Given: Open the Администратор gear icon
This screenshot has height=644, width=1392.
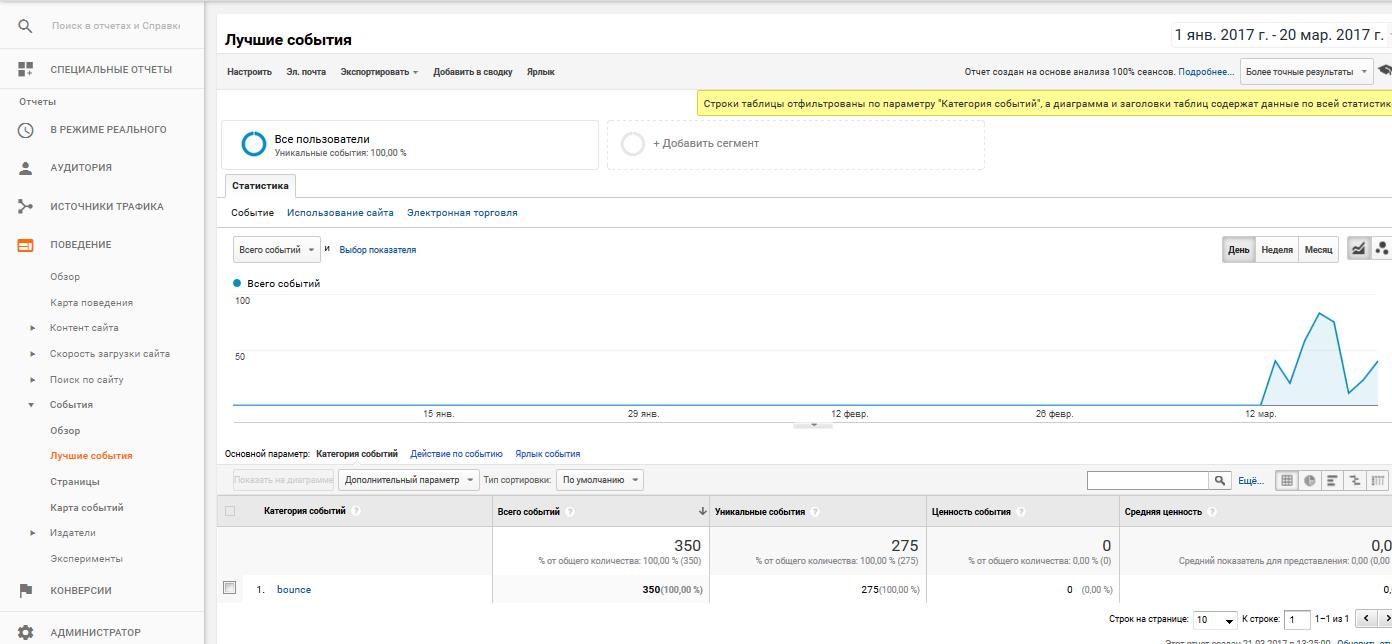Looking at the screenshot, I should [26, 632].
